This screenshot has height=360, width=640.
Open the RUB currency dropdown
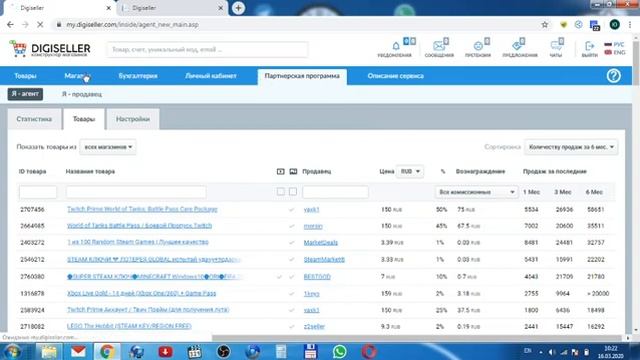point(410,171)
